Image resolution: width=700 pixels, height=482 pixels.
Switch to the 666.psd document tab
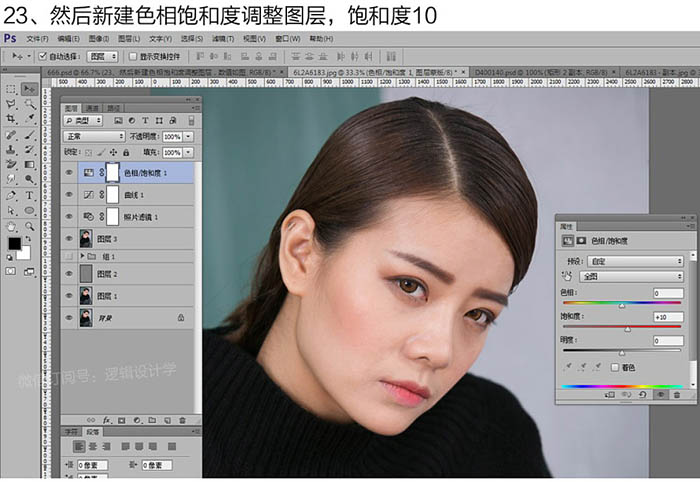(x=163, y=72)
